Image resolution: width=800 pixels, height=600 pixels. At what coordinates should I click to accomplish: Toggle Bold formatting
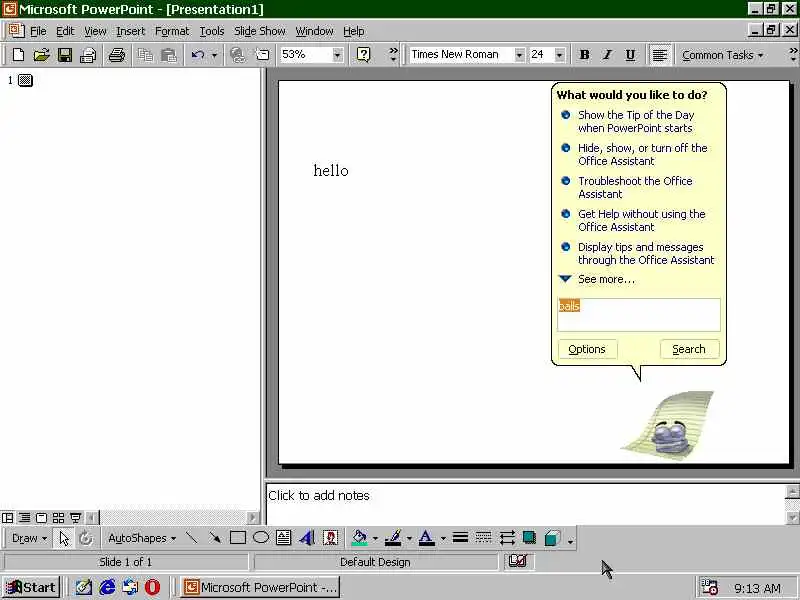coord(585,55)
